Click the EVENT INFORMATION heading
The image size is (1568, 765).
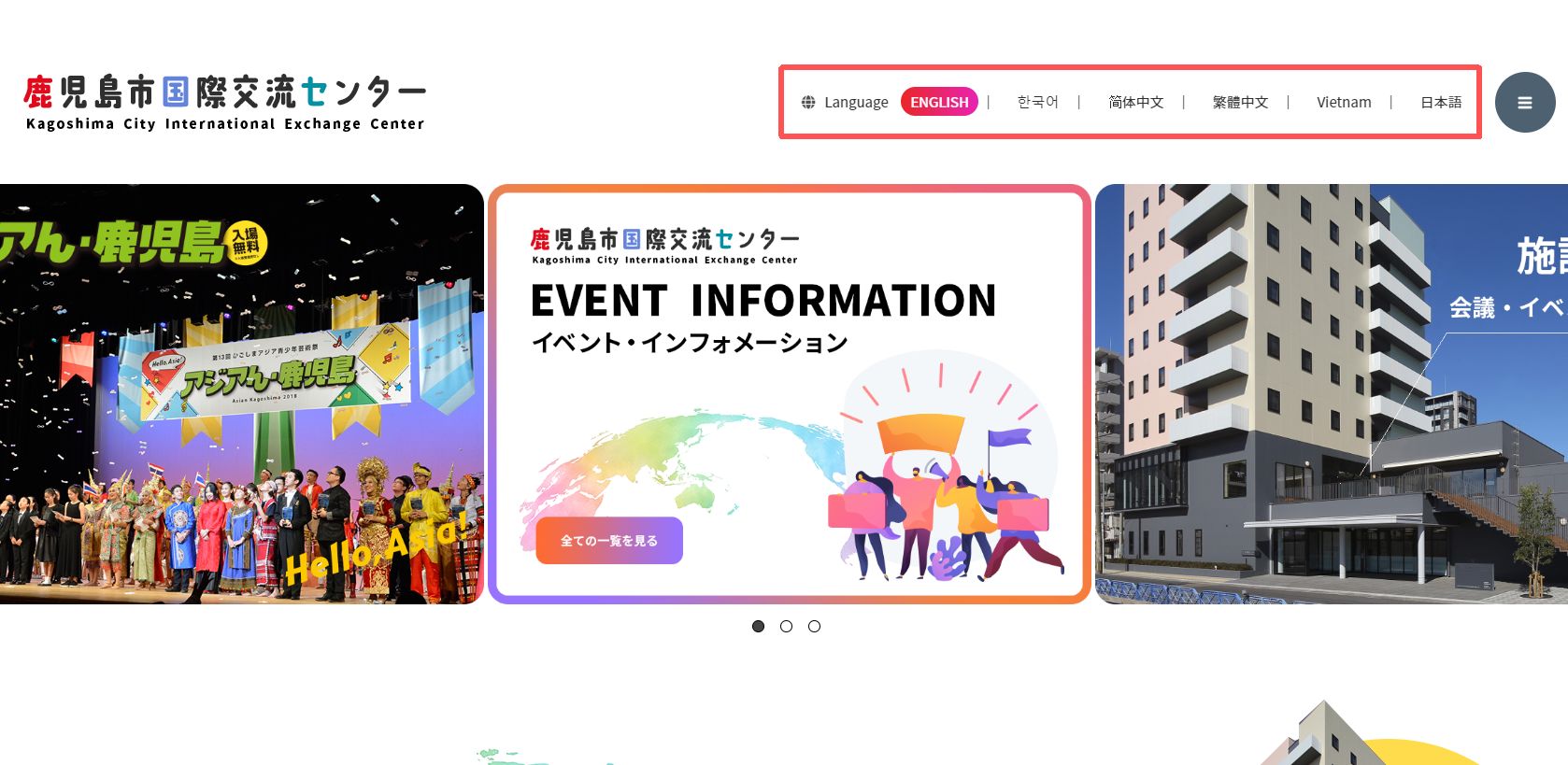point(763,301)
